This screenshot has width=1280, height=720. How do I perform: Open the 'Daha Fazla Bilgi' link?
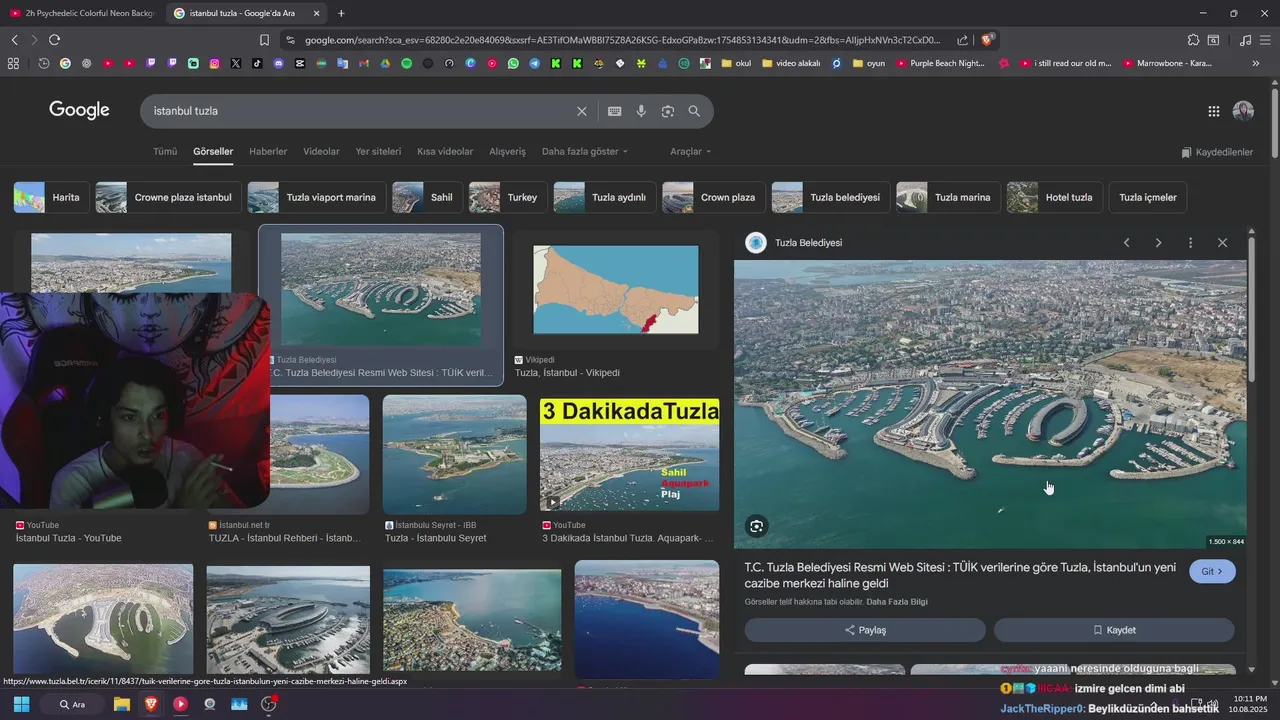pos(897,602)
